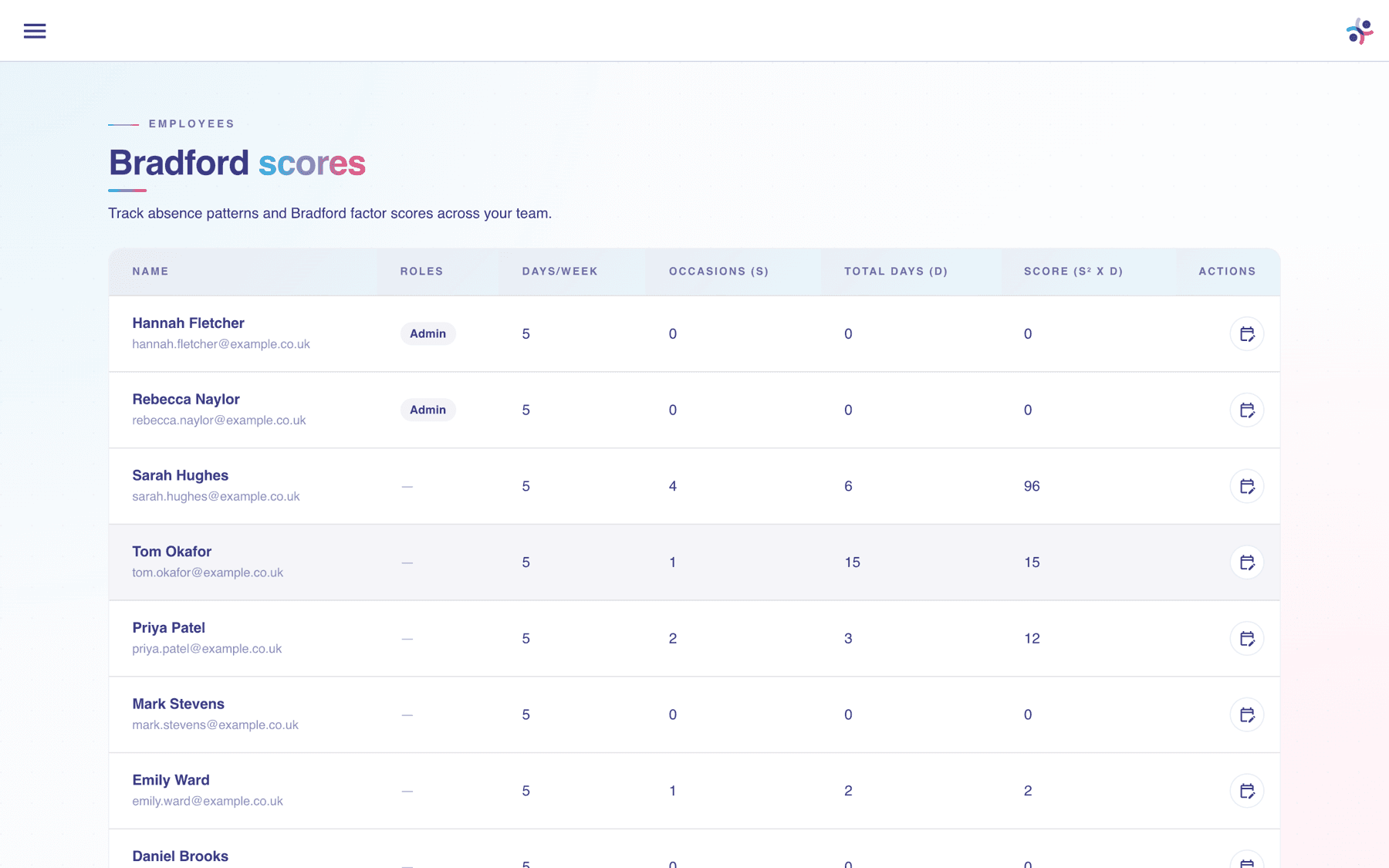Screen dimensions: 1389x868
Task: Click tom.okafor@example.co.uk email
Action: pyautogui.click(x=208, y=572)
